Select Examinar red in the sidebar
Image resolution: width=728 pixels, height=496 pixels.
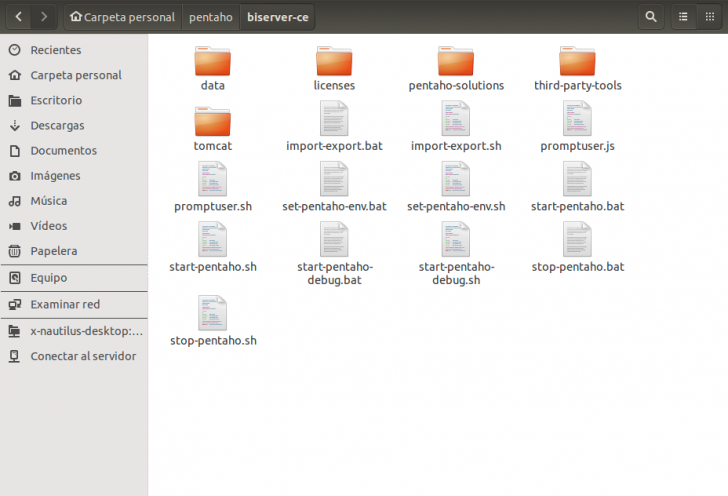click(74, 304)
